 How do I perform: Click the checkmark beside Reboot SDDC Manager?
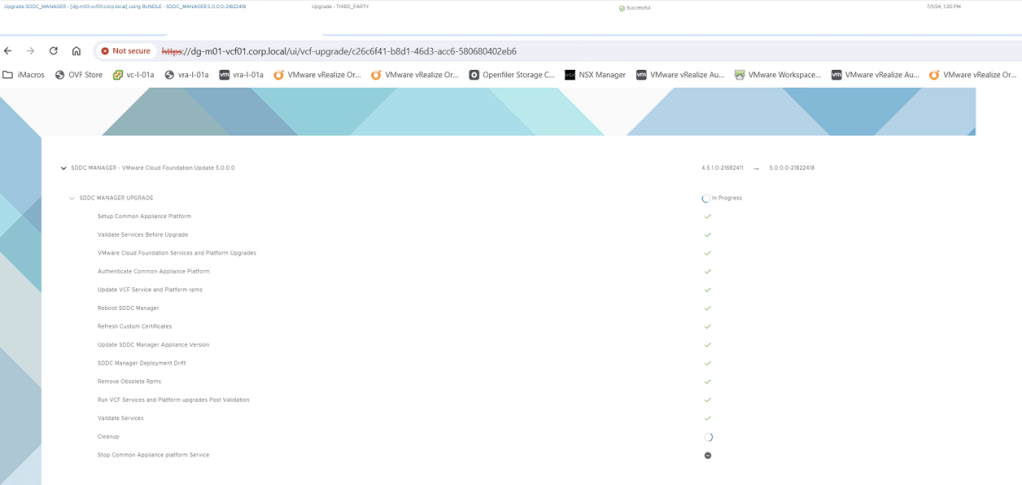point(708,308)
